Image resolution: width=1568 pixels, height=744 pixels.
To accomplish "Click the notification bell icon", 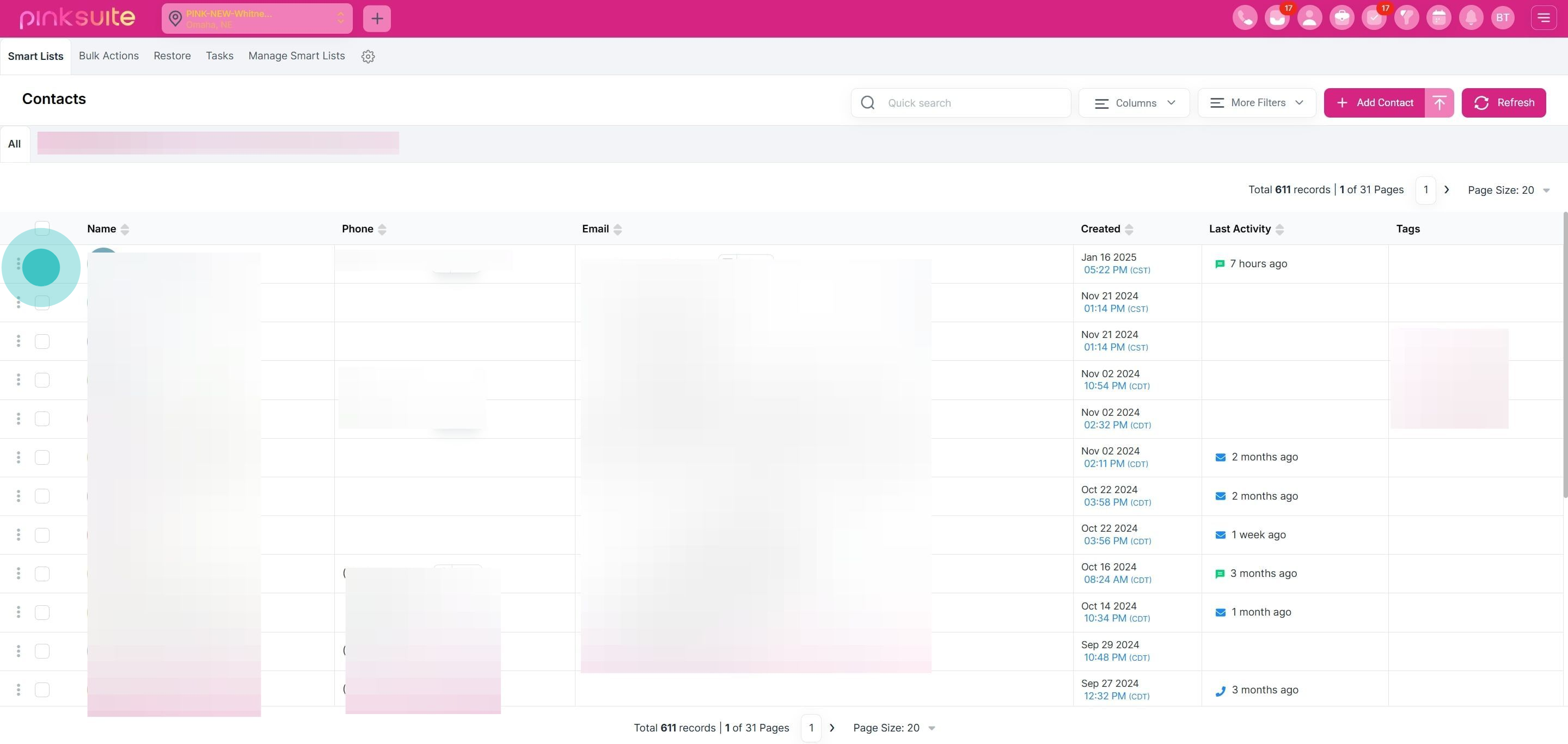I will coord(1471,17).
